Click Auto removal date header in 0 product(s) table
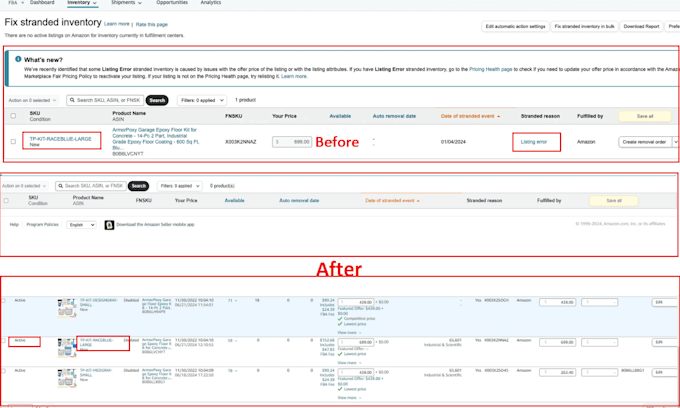The height and width of the screenshot is (408, 680). (x=299, y=200)
